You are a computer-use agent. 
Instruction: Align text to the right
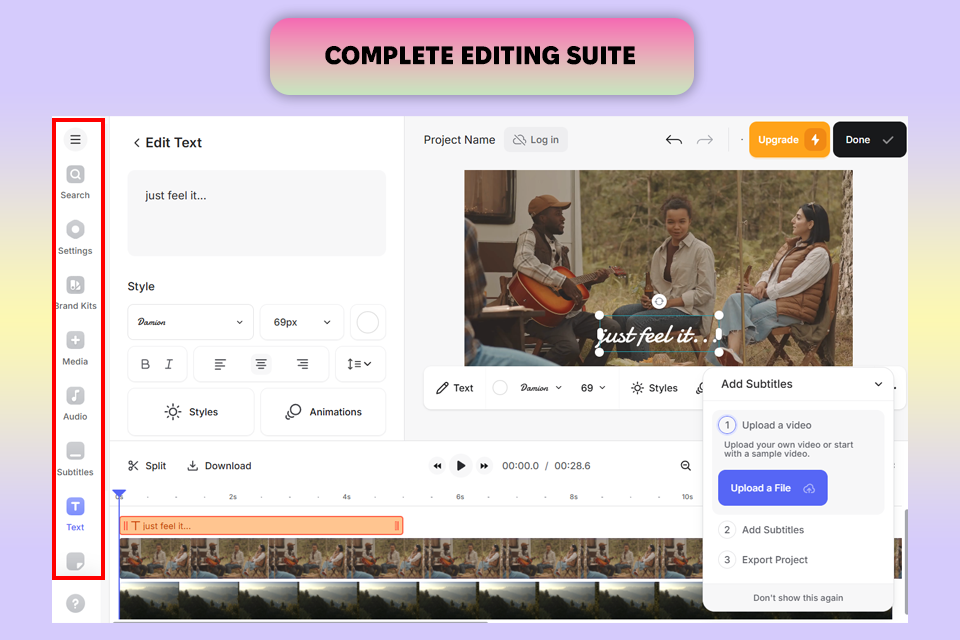tap(302, 364)
